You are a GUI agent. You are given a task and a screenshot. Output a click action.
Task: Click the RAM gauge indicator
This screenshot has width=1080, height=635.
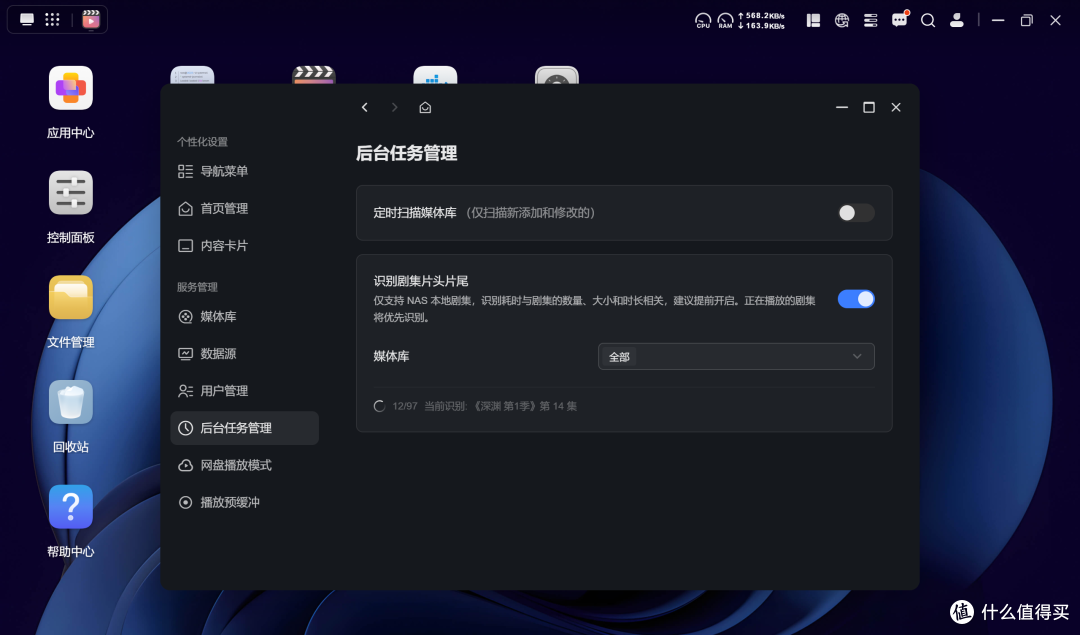pyautogui.click(x=725, y=21)
